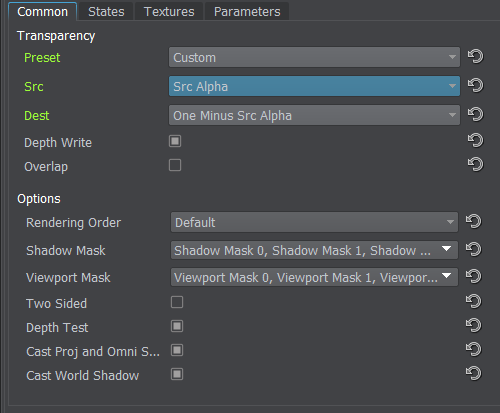
Task: Open the Dest dropdown One Minus Src Alpha
Action: click(314, 115)
